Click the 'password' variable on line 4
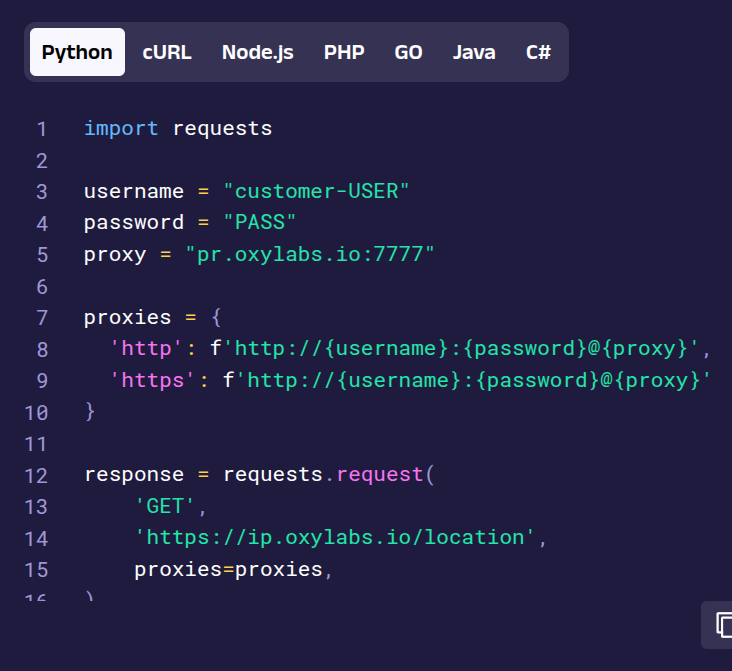Screen dimensions: 732x671 click(134, 223)
